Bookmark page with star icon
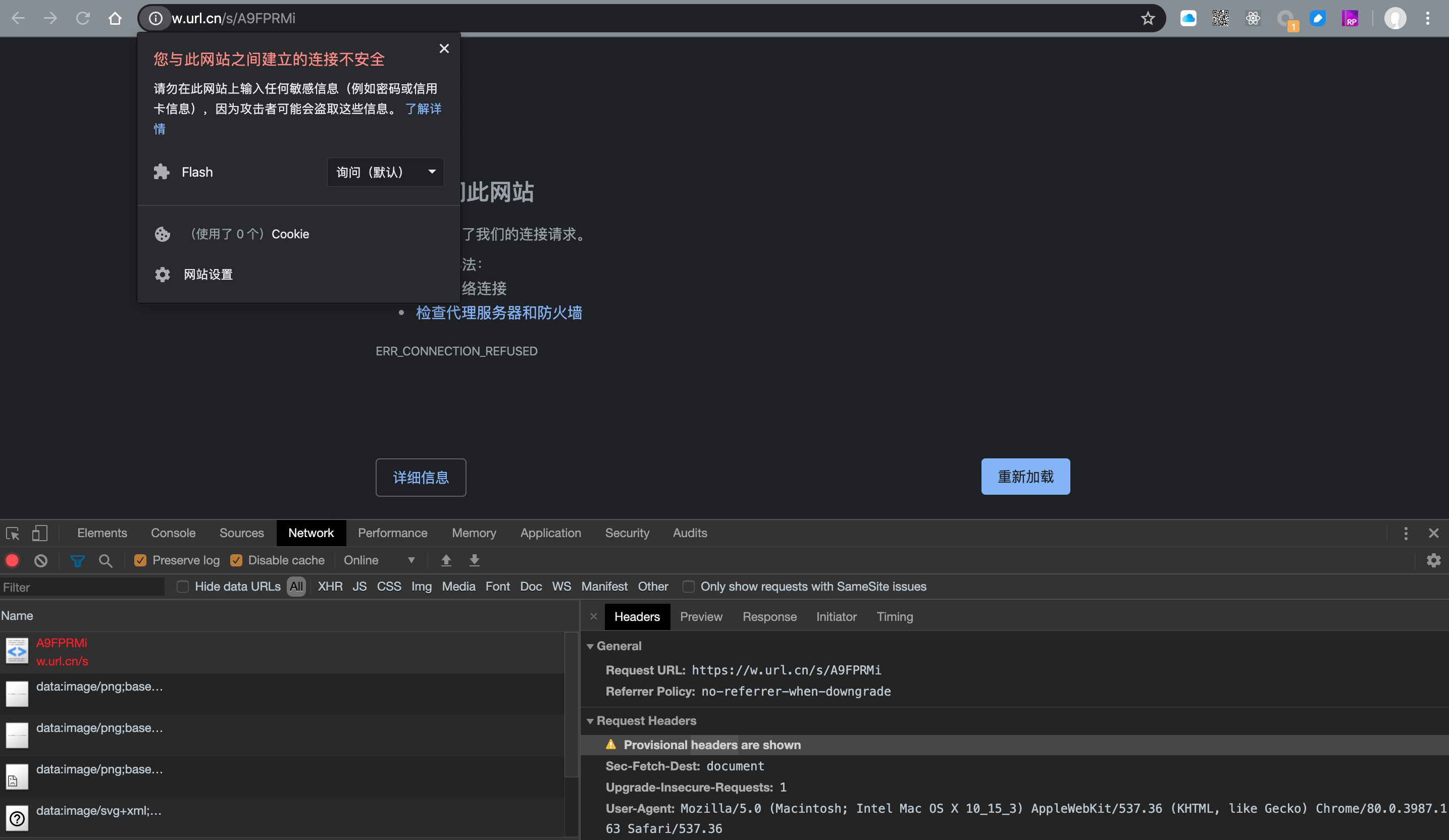 coord(1148,18)
